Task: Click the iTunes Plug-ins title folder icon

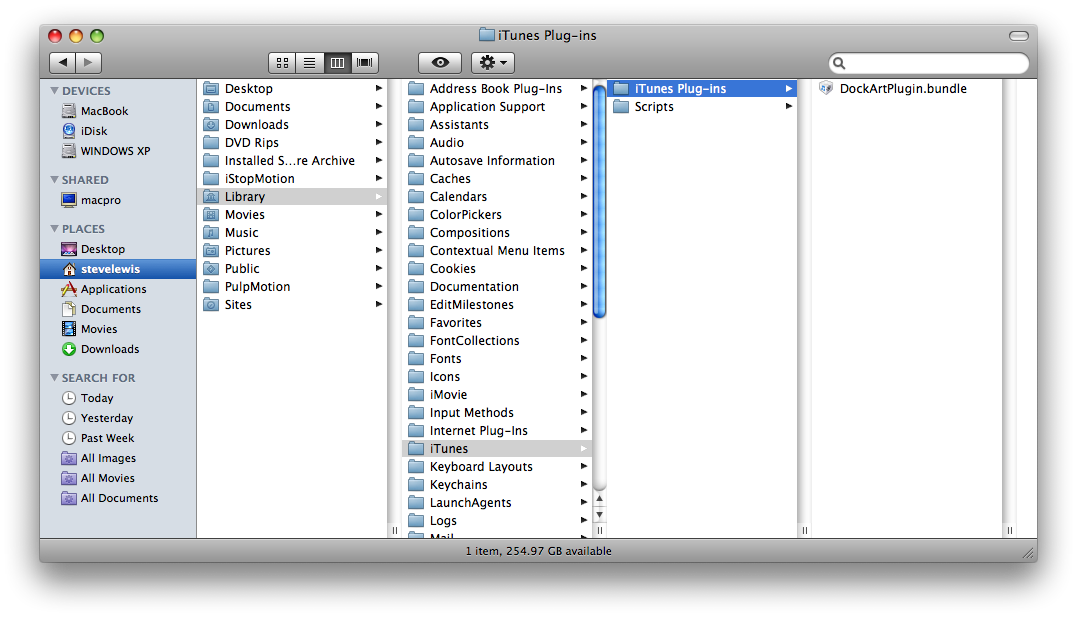Action: tap(487, 34)
